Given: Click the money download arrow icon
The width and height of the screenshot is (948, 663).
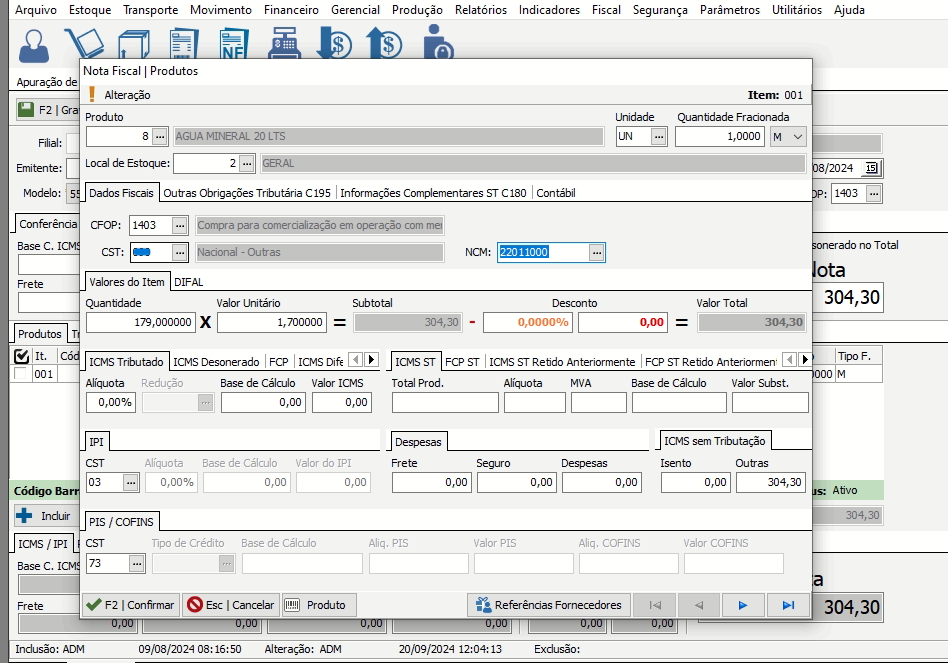Looking at the screenshot, I should (333, 44).
